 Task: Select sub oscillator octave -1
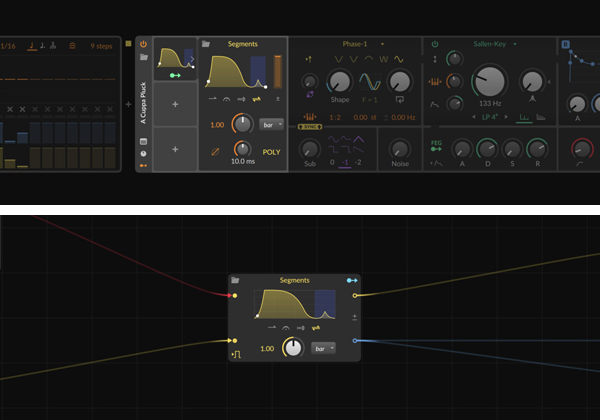[x=345, y=163]
